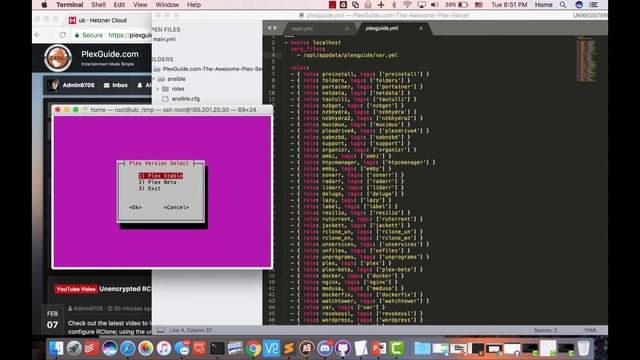Close the plexguide.yml tab
640x360 pixels.
click(421, 28)
